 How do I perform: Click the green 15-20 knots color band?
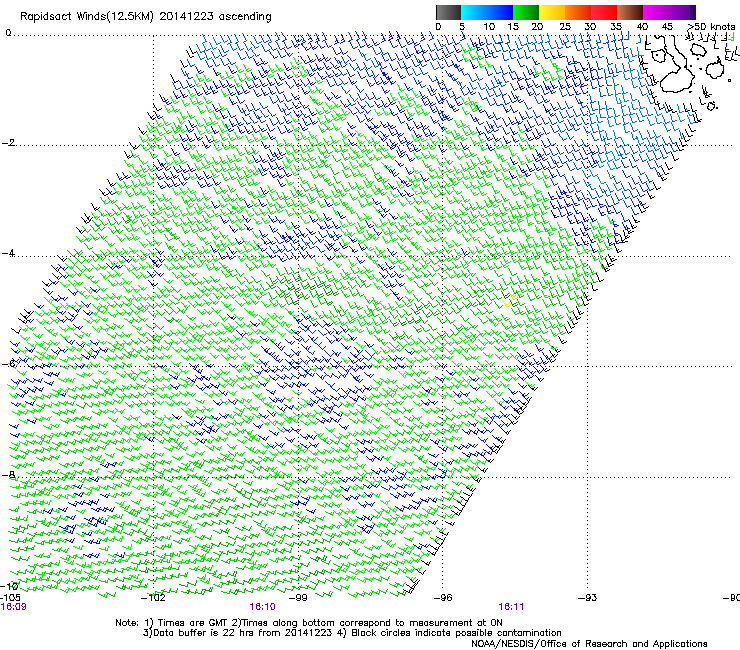(x=526, y=12)
